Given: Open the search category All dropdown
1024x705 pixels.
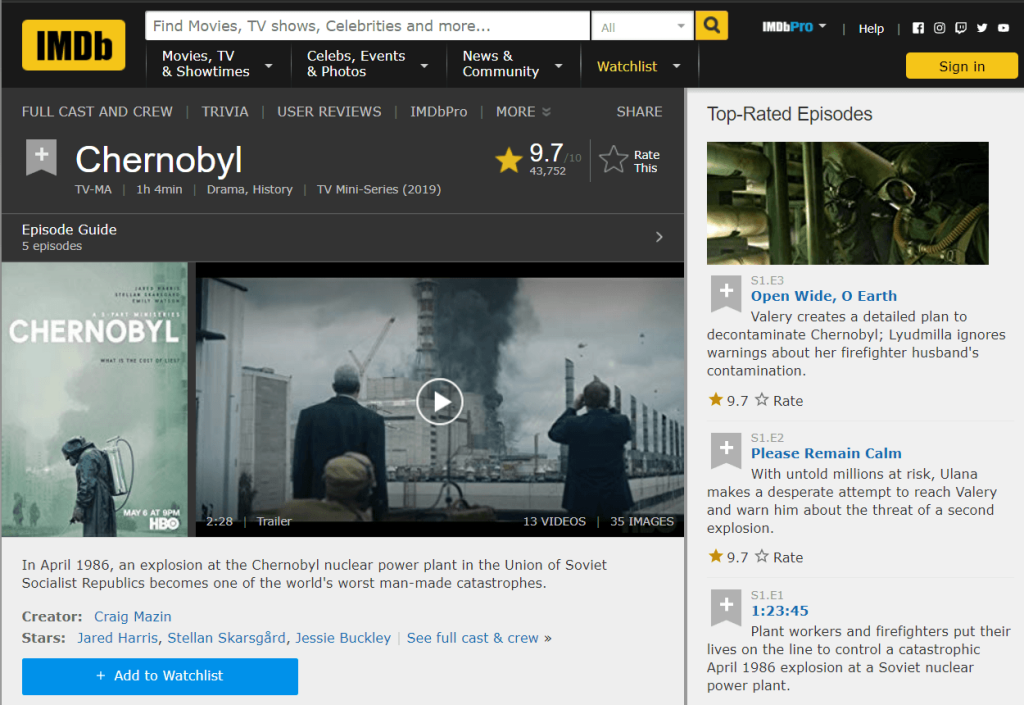Looking at the screenshot, I should tap(642, 27).
